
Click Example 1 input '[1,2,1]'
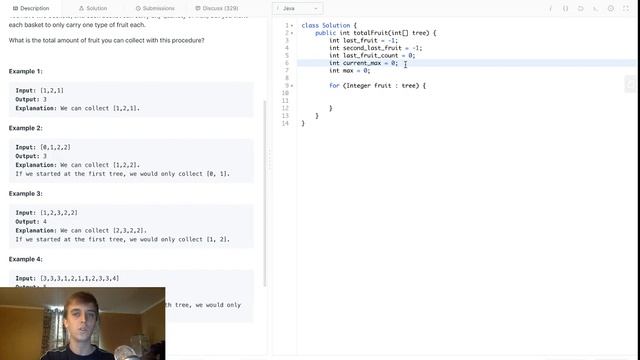coord(52,91)
